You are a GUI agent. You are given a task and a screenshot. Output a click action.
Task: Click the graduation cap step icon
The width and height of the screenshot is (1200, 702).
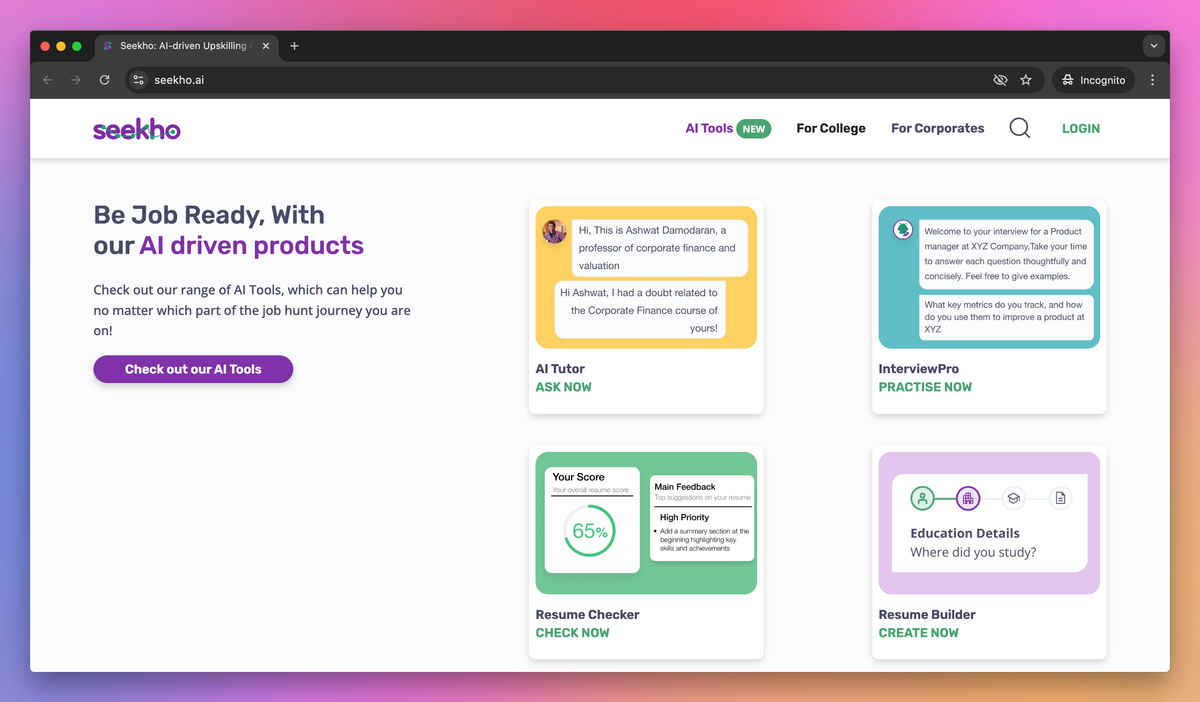(x=1013, y=498)
